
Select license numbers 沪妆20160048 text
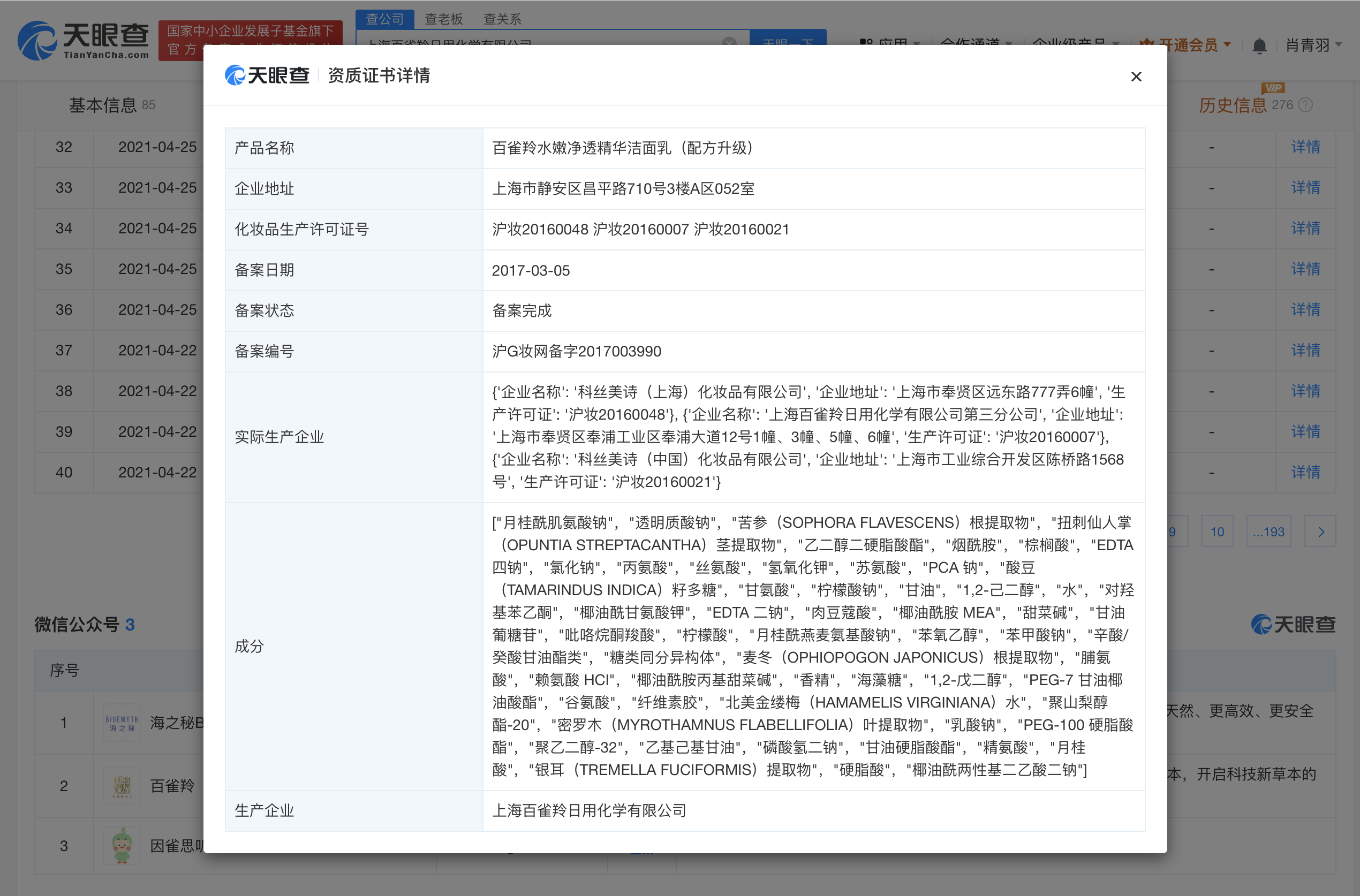pyautogui.click(x=540, y=229)
